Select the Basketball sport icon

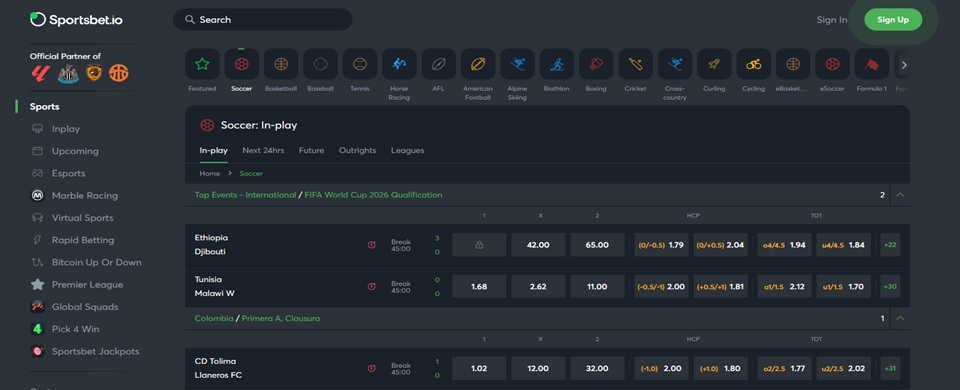coord(281,64)
